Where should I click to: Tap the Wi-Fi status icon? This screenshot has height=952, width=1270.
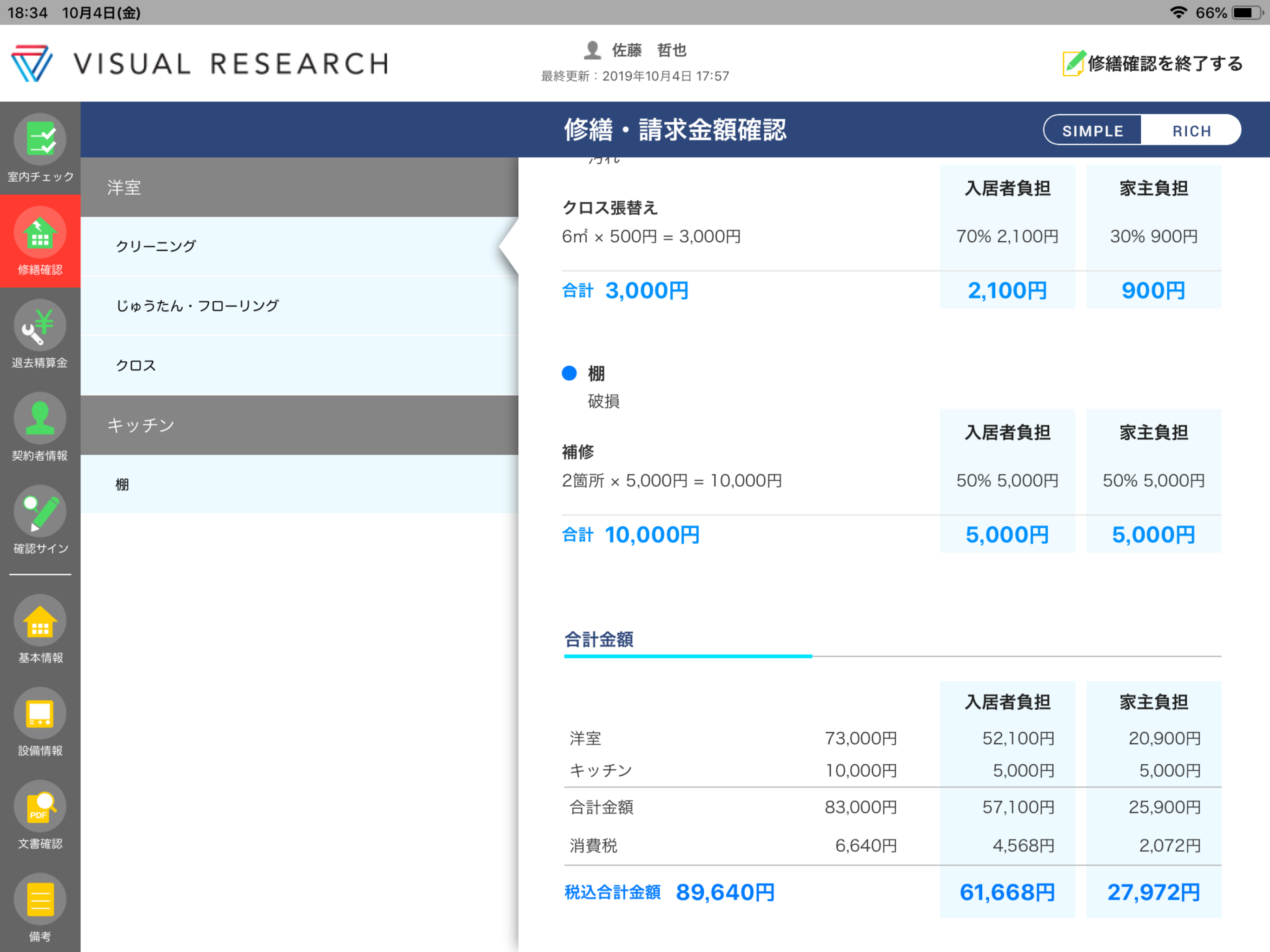coord(1179,12)
